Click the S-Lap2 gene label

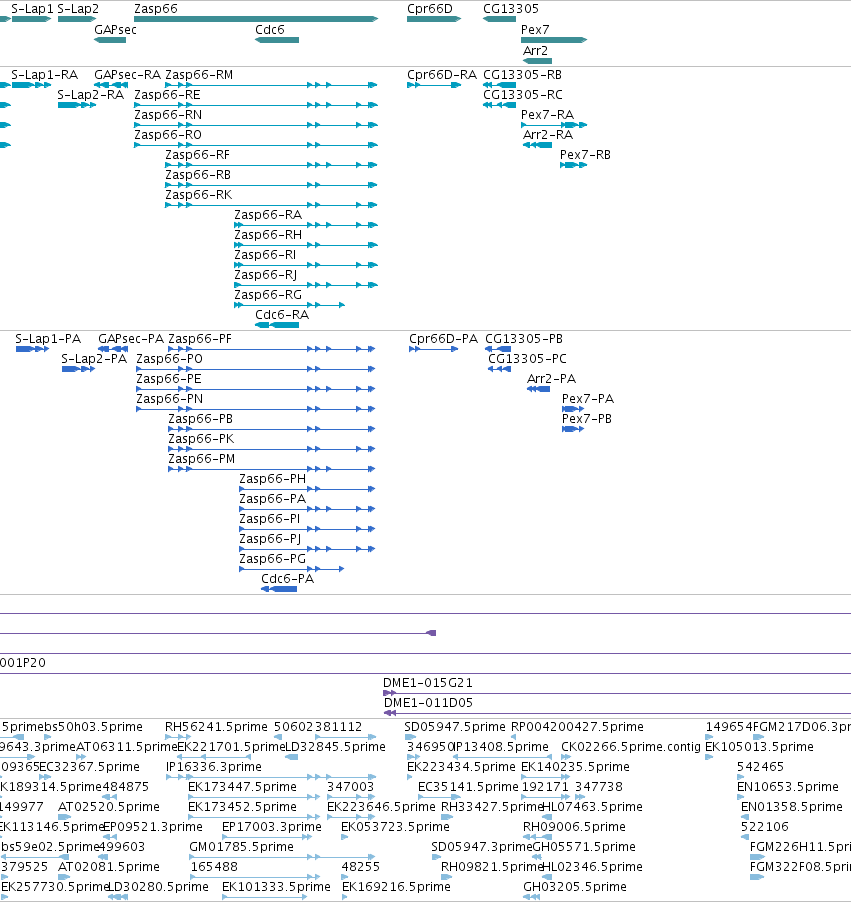click(x=78, y=9)
